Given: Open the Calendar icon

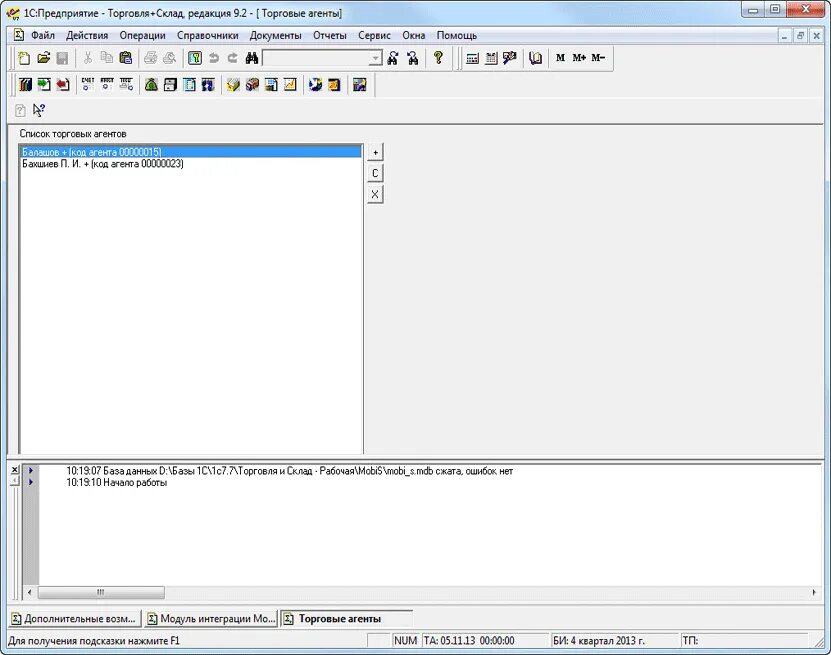Looking at the screenshot, I should 491,58.
